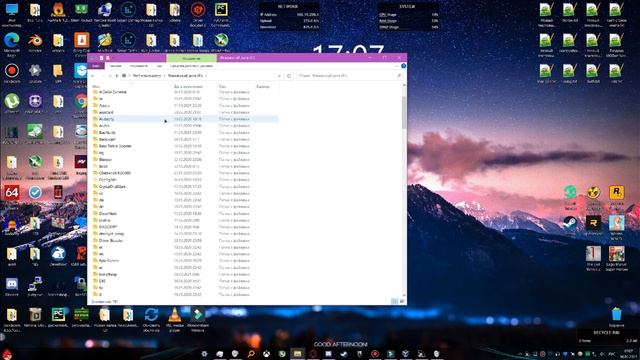Open the Средства работы с дисками tab
640x360 pixels.
[191, 66]
